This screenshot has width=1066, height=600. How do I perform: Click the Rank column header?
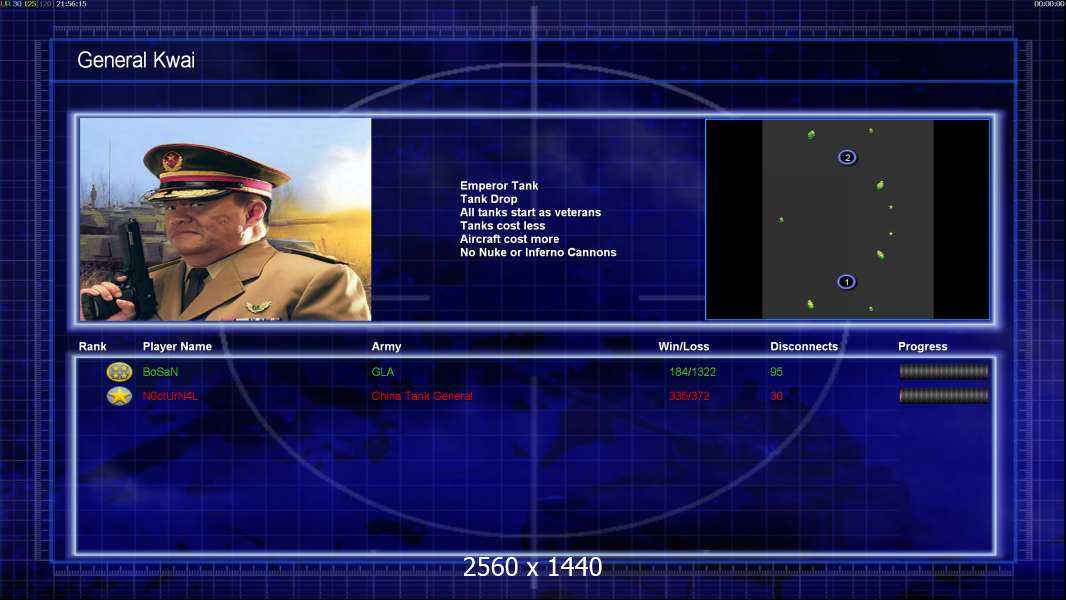click(92, 347)
